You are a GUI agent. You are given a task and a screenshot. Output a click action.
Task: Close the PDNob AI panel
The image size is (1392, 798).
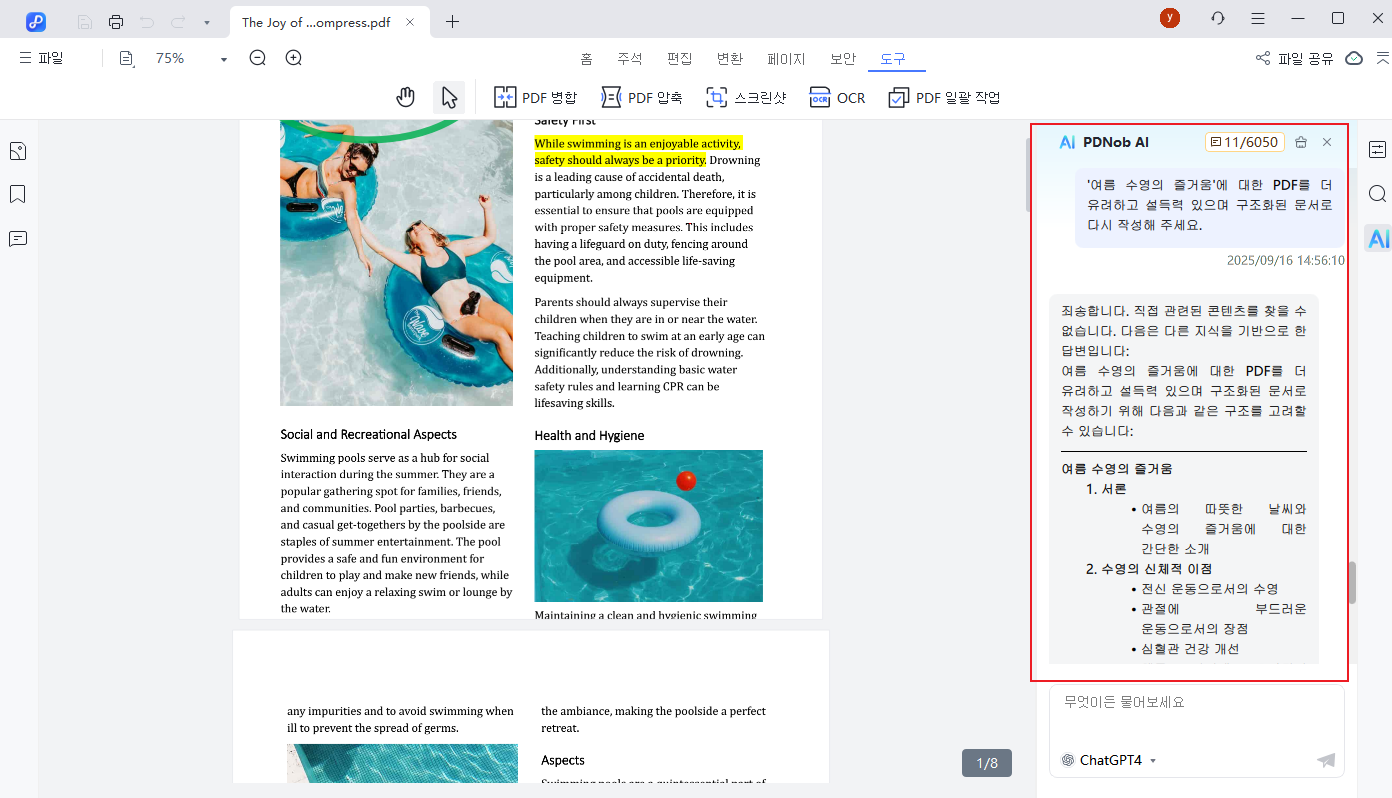click(1327, 142)
